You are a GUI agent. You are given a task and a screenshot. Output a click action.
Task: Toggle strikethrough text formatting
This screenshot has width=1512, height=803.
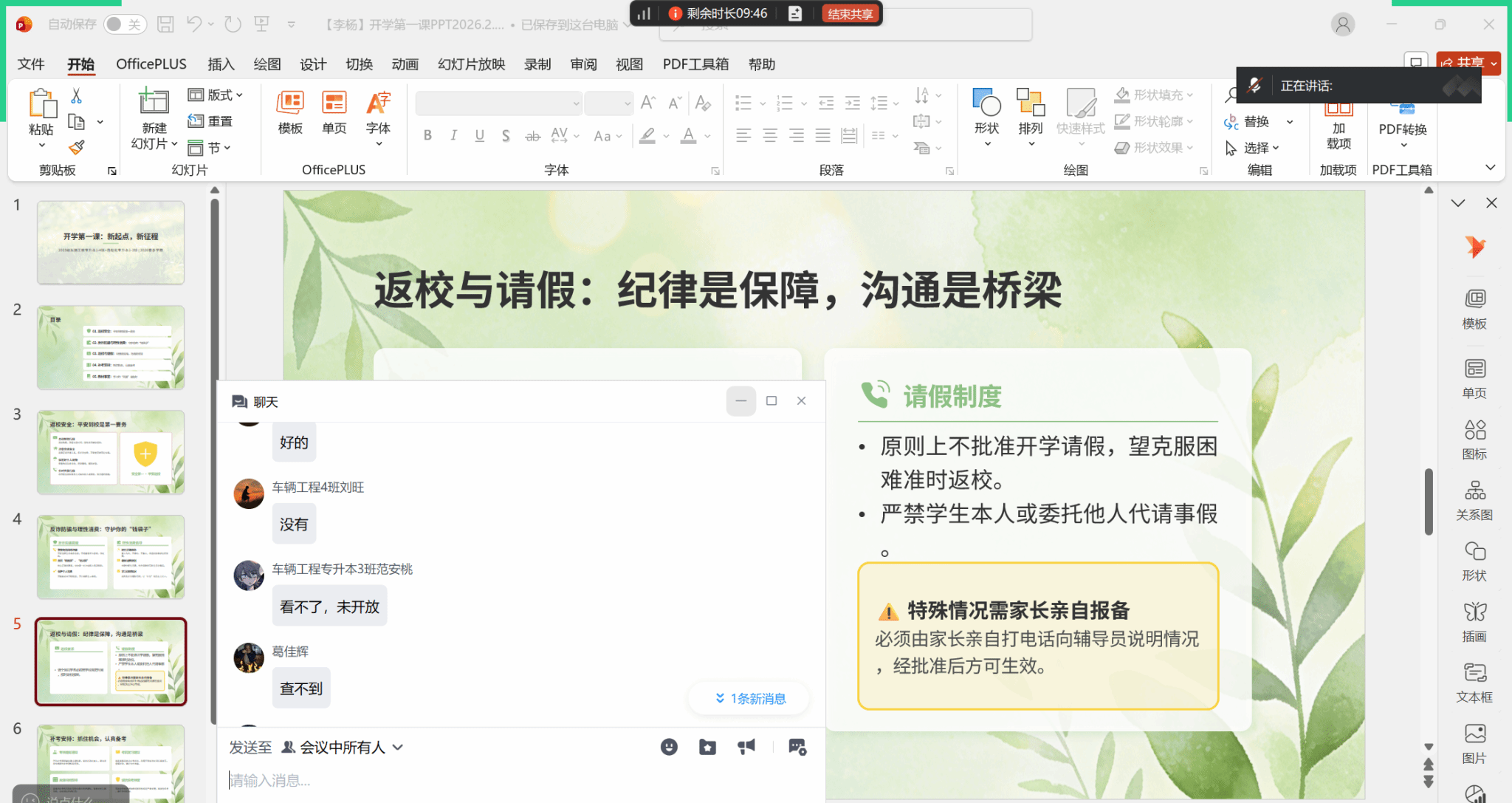pos(532,135)
